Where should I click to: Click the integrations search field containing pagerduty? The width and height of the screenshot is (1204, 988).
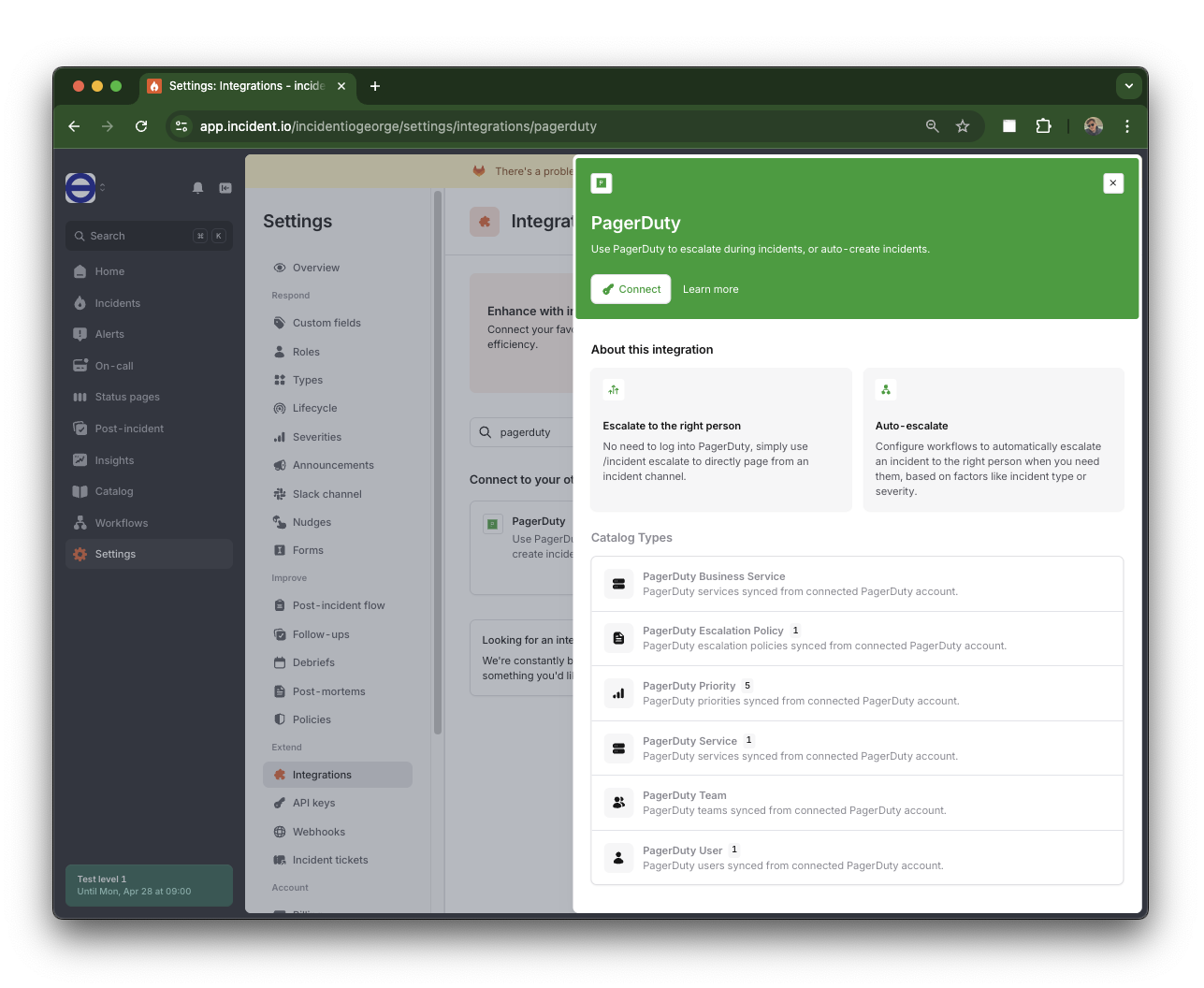coord(521,432)
